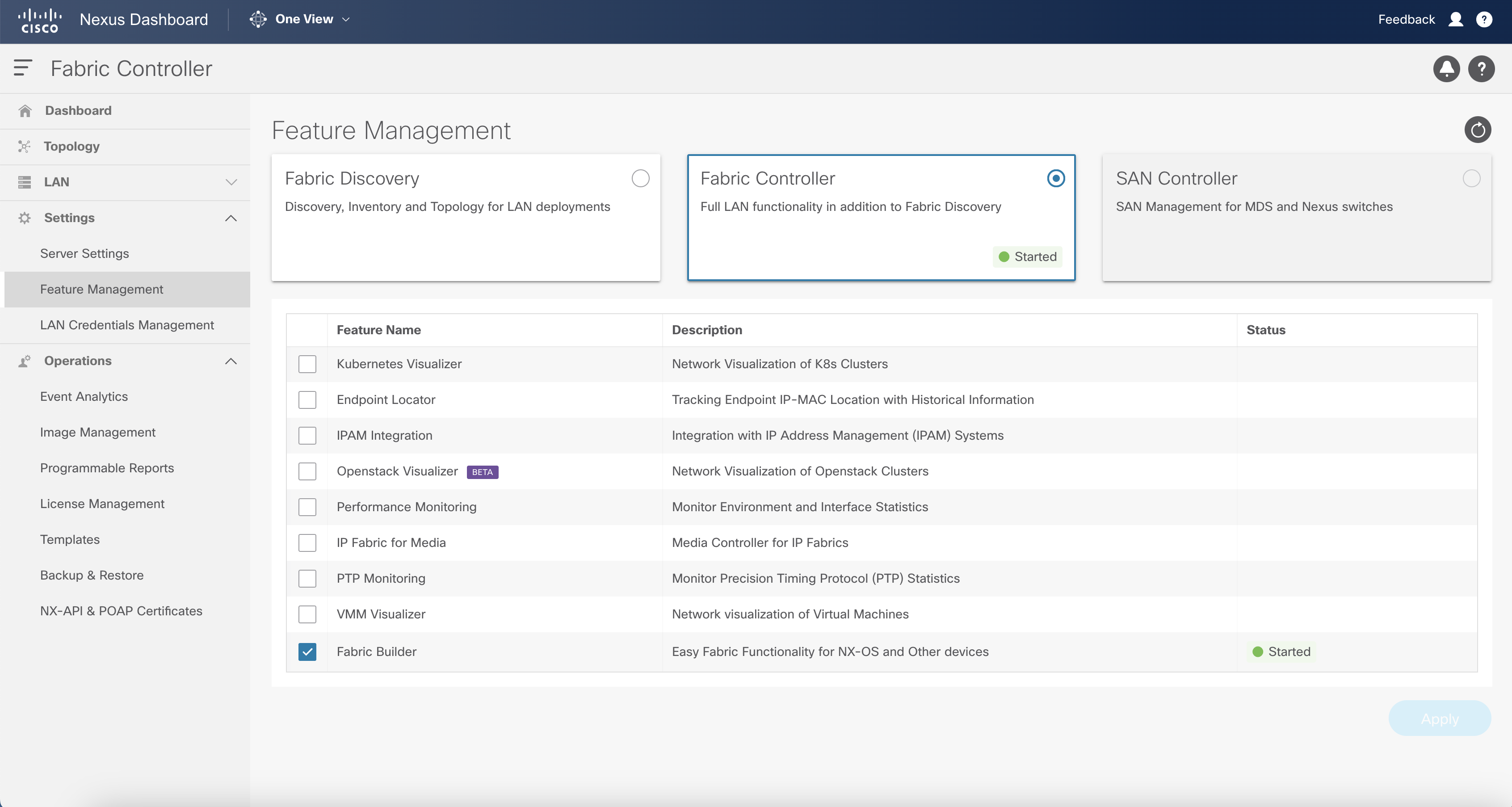Enable PTP Monitoring checkbox
Screen dimensions: 1512x807
tap(307, 579)
